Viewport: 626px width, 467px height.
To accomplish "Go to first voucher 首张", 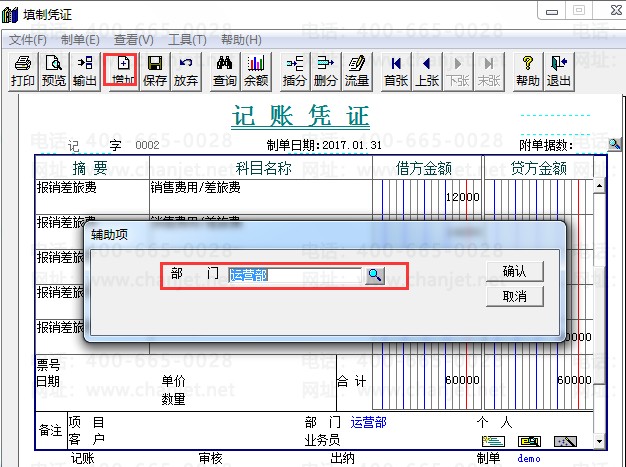I will [x=396, y=72].
